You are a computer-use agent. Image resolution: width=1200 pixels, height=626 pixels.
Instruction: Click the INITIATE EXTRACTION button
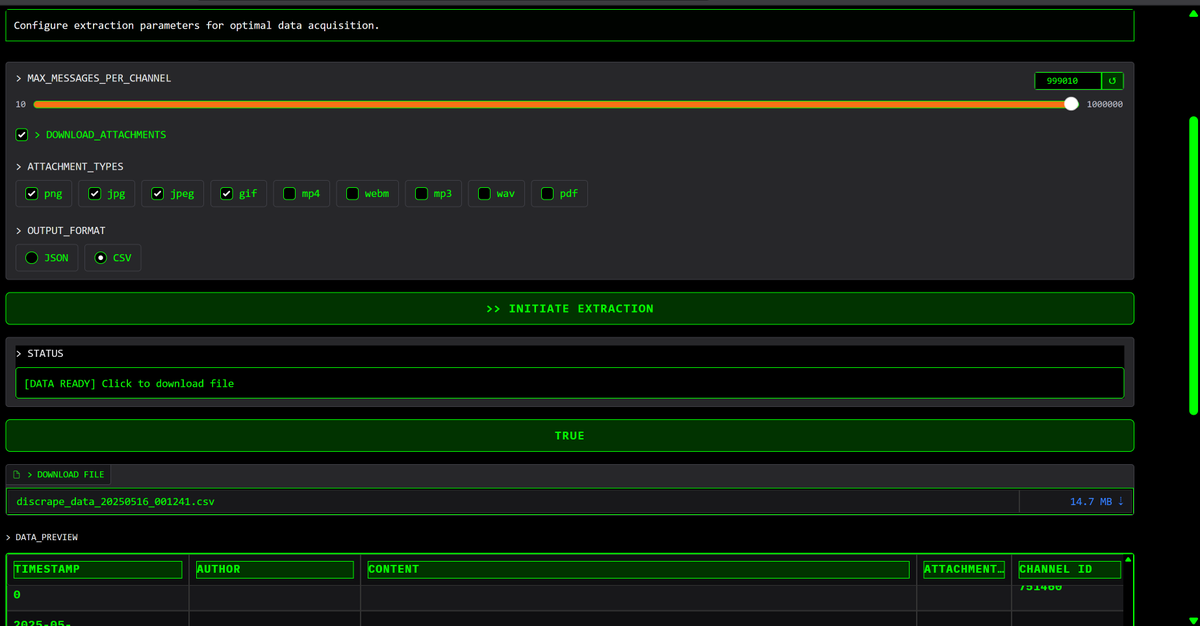coord(570,309)
